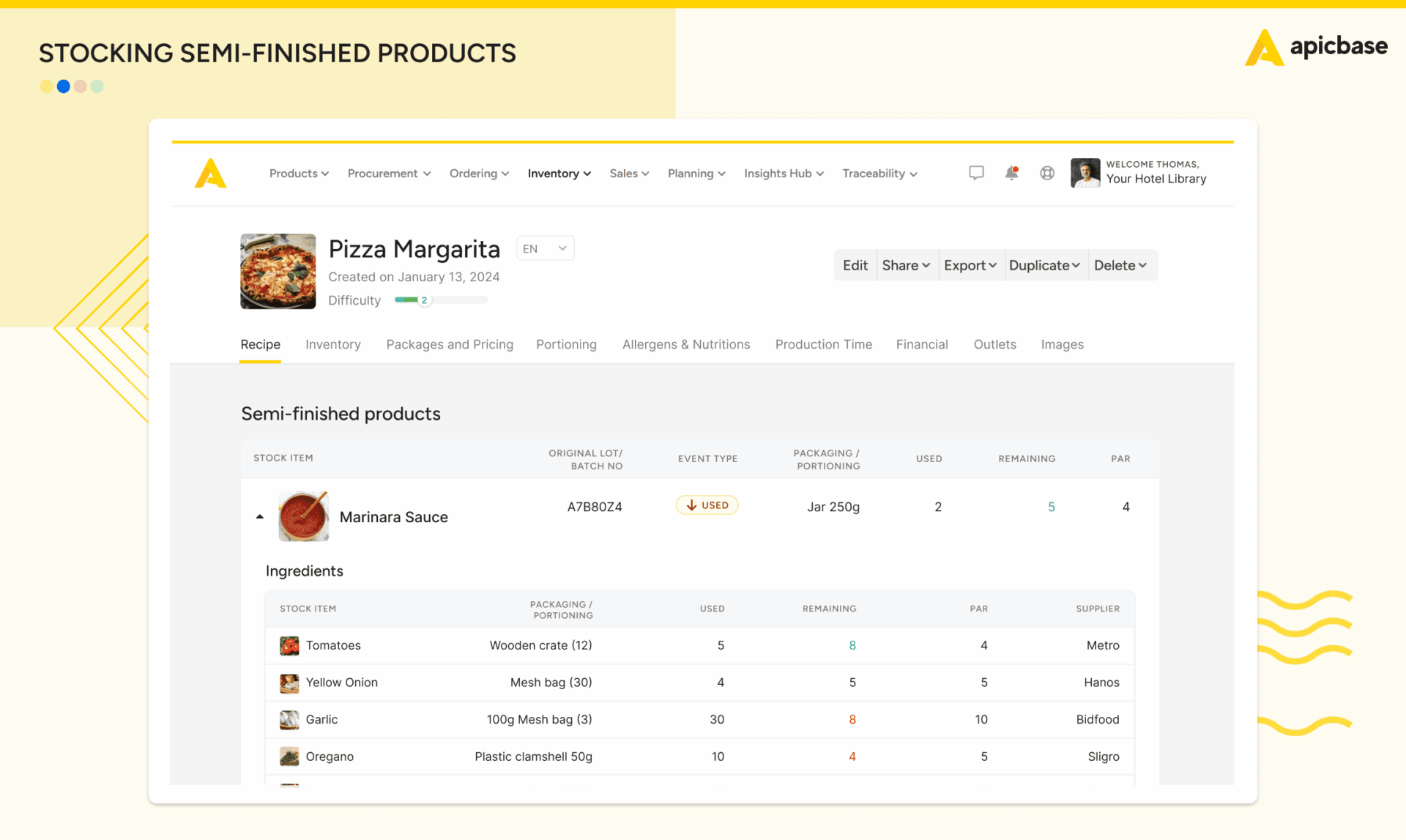Click the help lifebuoy icon
This screenshot has width=1406, height=840.
[1047, 173]
